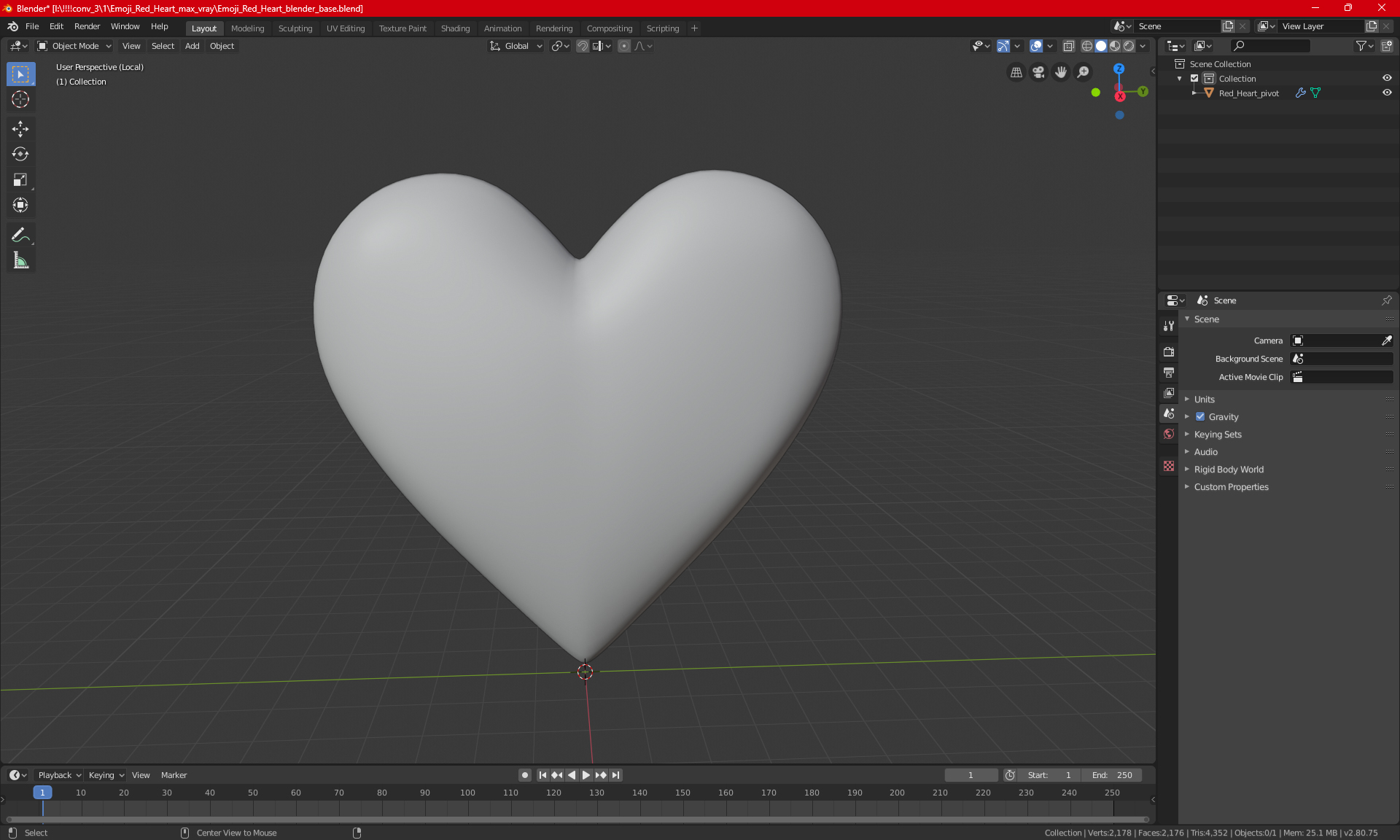Viewport: 1400px width, 840px height.
Task: Click the zoom view magnifier icon
Action: coord(1084,72)
